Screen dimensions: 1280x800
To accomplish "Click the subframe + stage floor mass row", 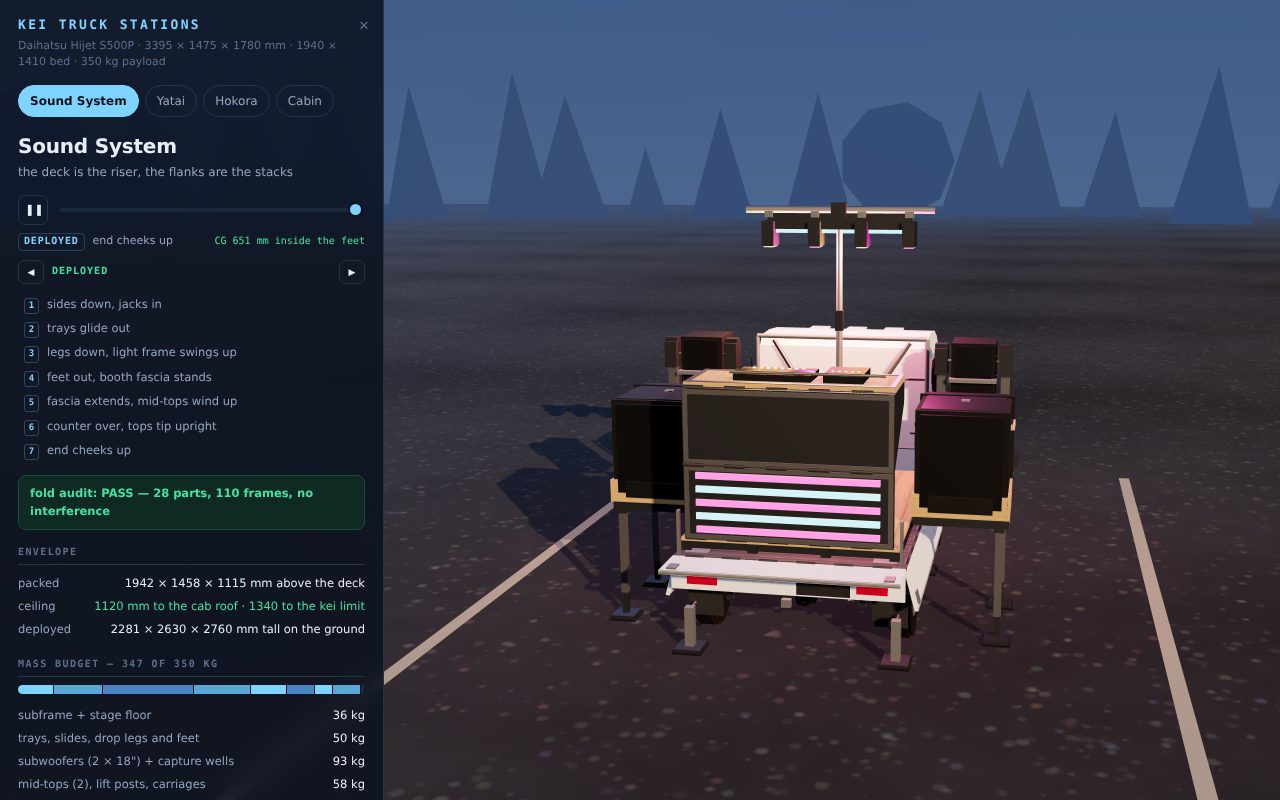I will (x=191, y=715).
